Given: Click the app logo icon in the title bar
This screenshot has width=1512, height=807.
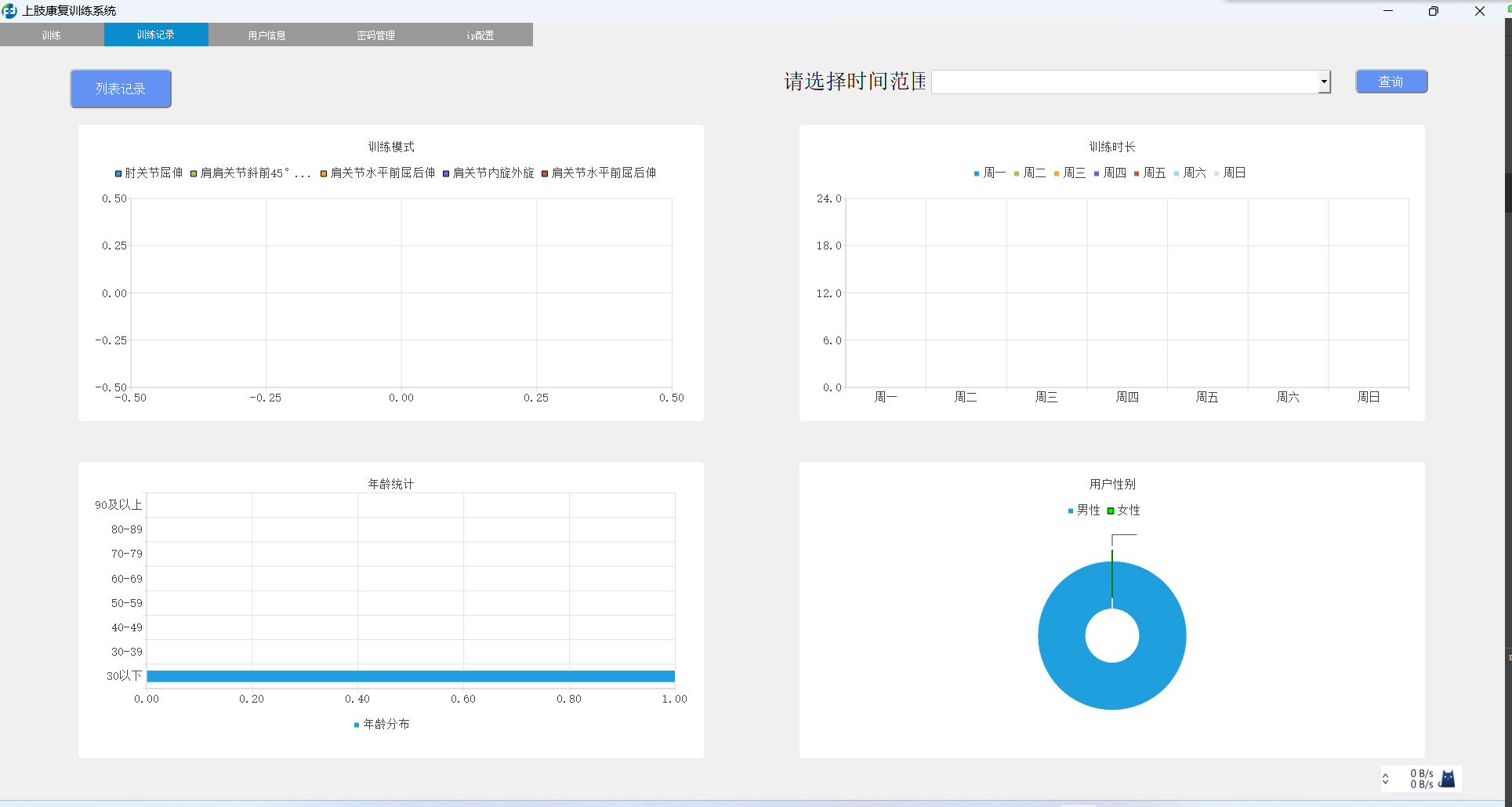Looking at the screenshot, I should pyautogui.click(x=9, y=11).
